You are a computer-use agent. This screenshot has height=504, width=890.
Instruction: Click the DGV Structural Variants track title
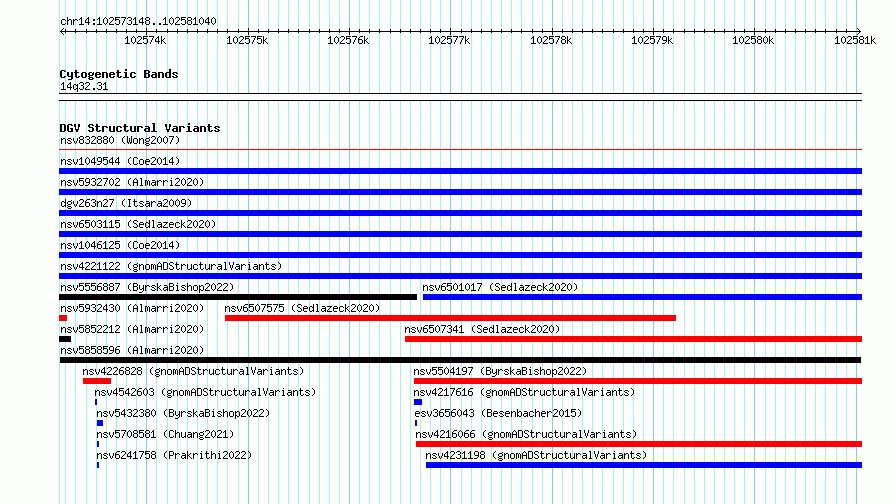pos(140,128)
